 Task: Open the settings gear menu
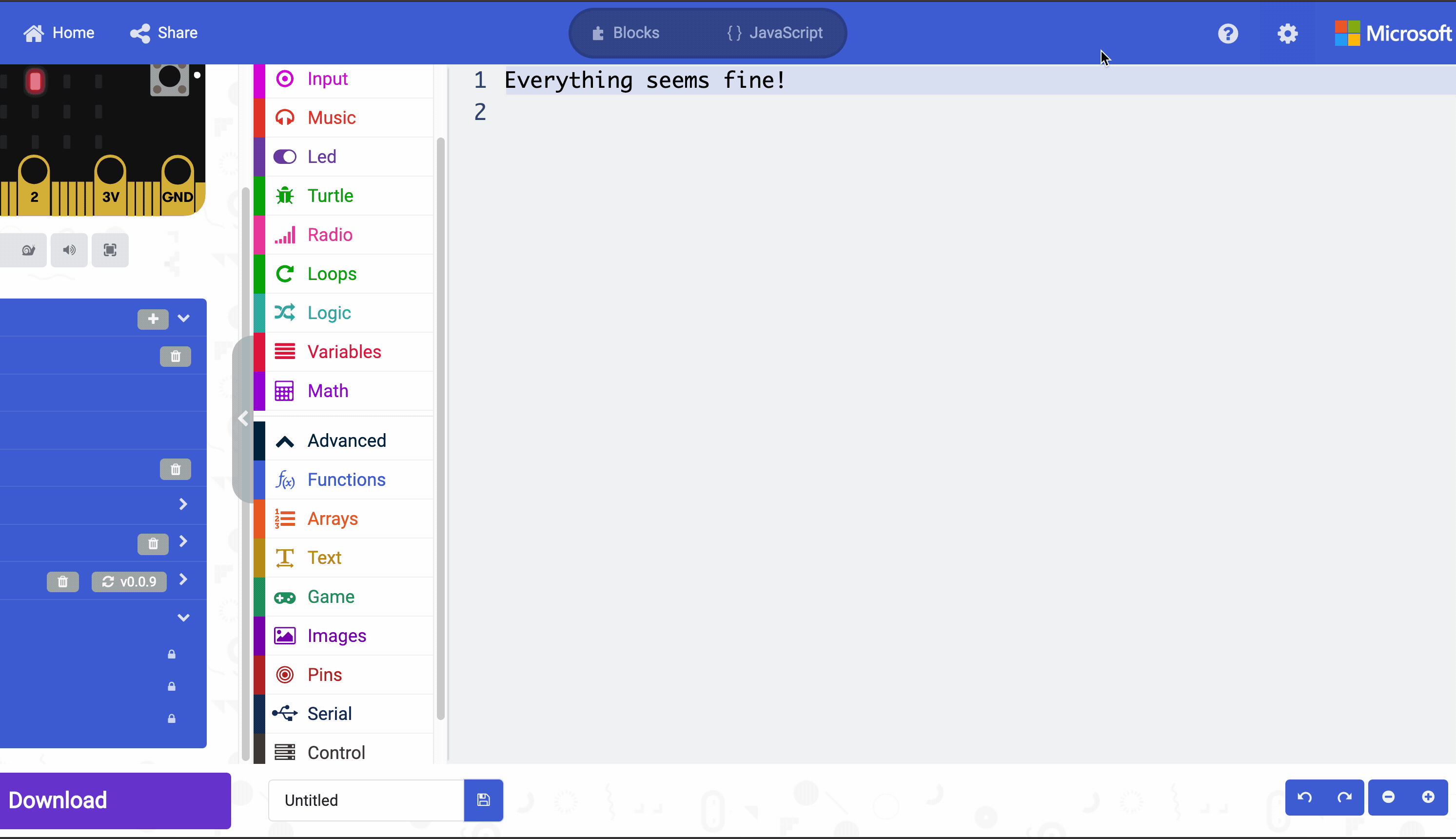[1288, 34]
